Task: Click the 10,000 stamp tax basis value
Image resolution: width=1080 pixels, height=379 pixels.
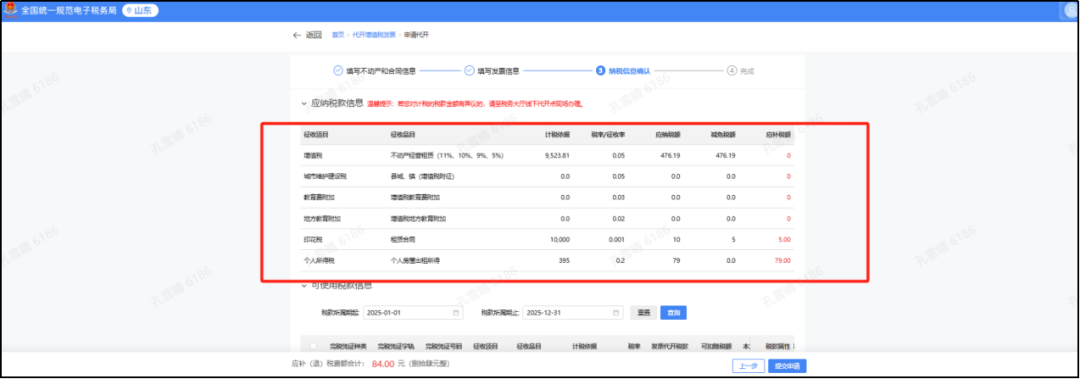Action: [561, 240]
